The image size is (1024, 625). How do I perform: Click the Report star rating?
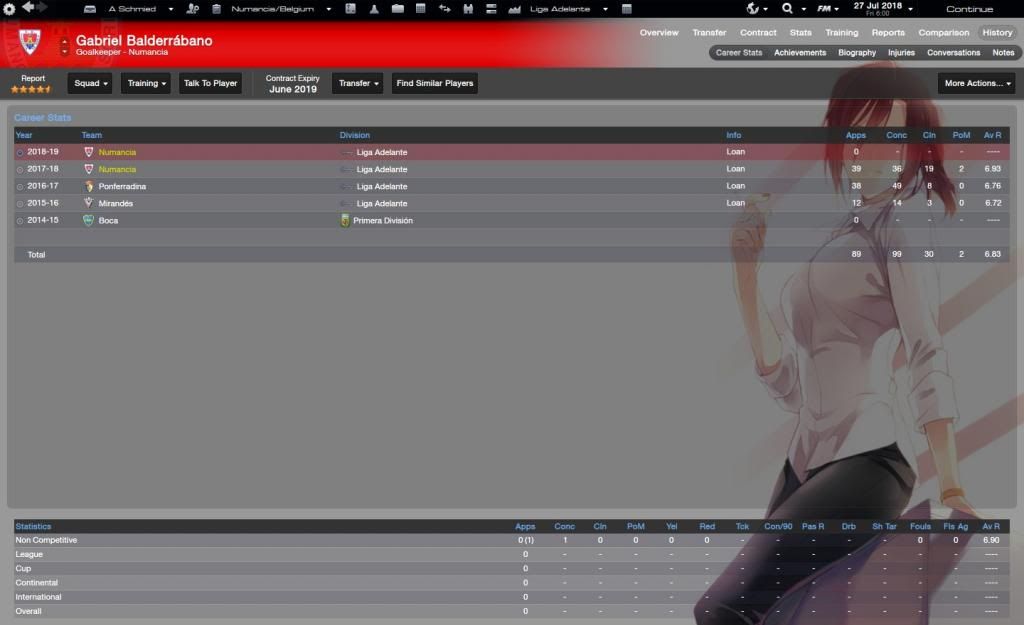(31, 89)
